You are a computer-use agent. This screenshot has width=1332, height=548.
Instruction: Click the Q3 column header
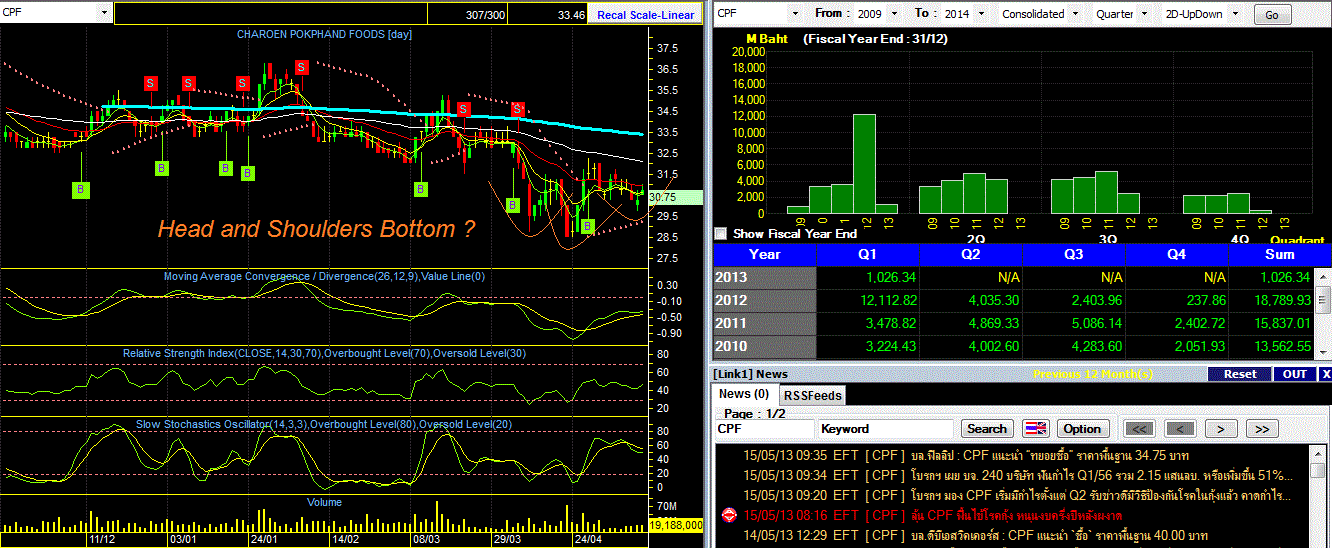[x=1075, y=254]
